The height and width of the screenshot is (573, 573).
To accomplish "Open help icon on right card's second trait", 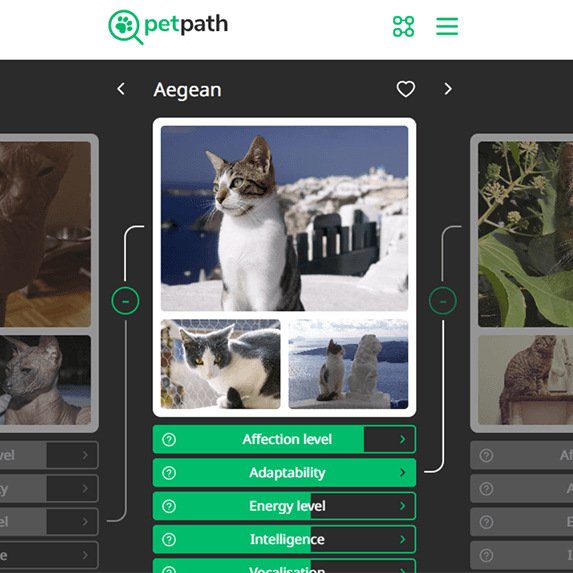I will [x=486, y=489].
